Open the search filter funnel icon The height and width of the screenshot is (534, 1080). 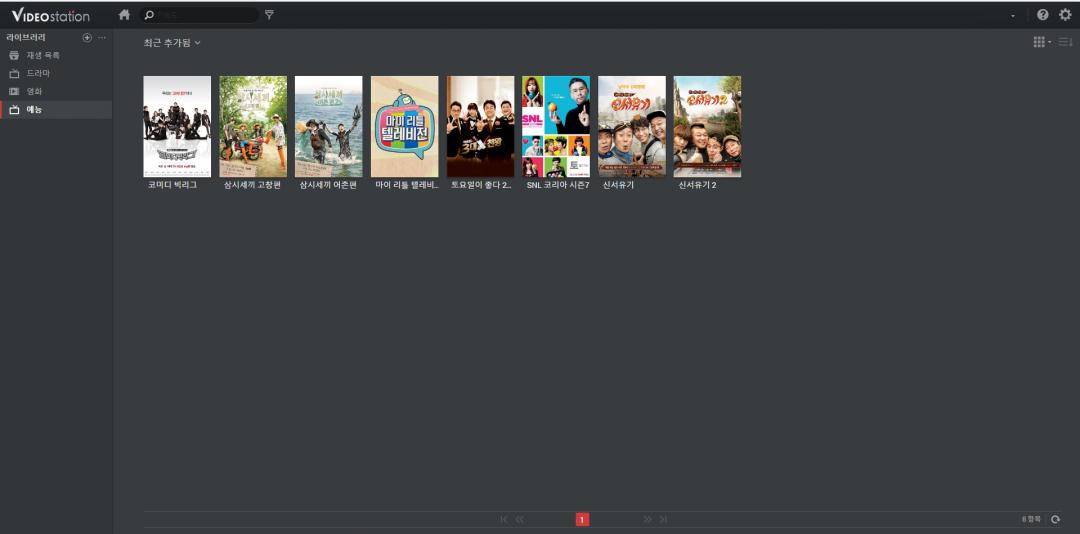pyautogui.click(x=269, y=15)
